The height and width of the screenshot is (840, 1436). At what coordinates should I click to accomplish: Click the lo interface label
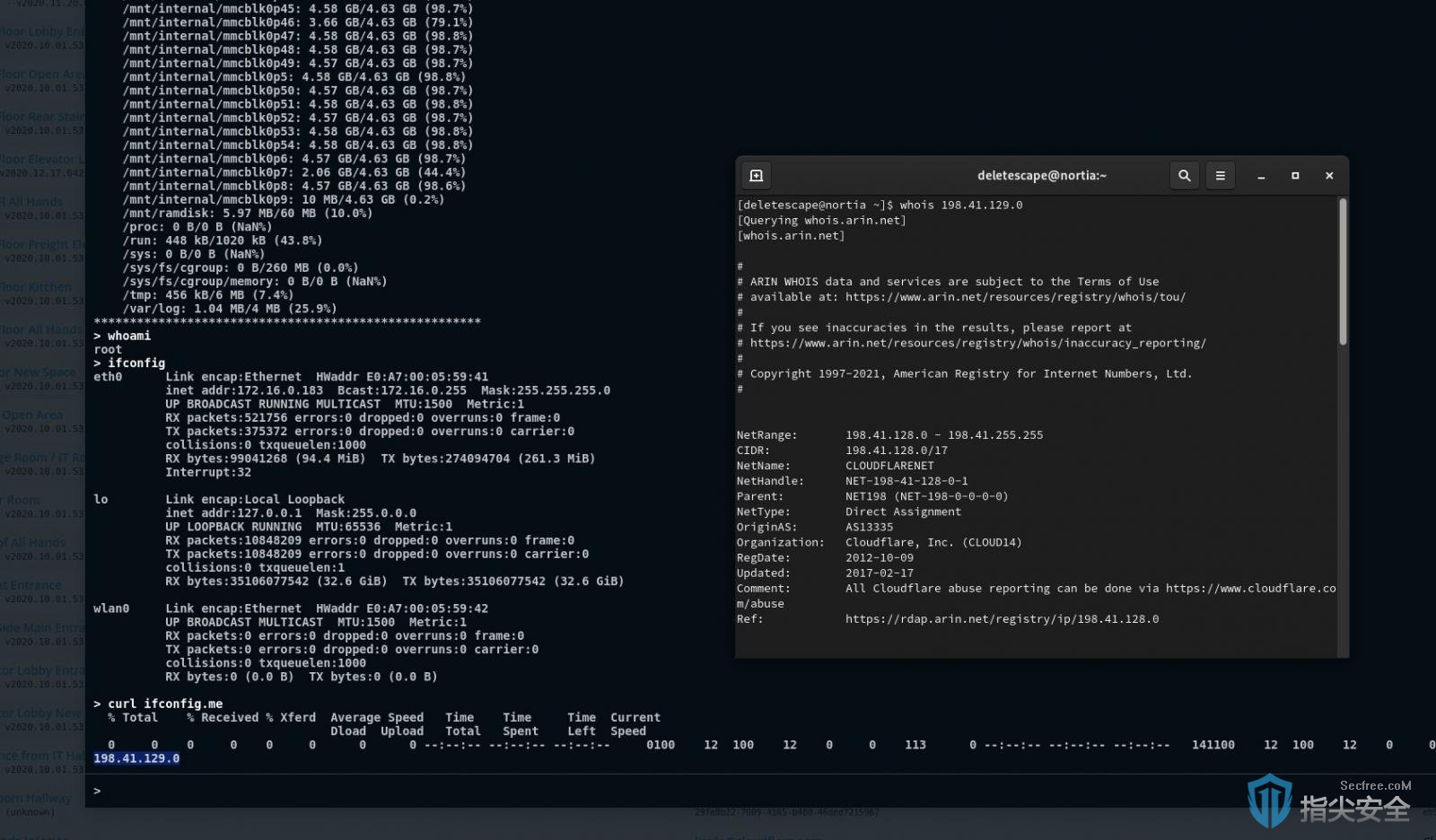pos(101,499)
